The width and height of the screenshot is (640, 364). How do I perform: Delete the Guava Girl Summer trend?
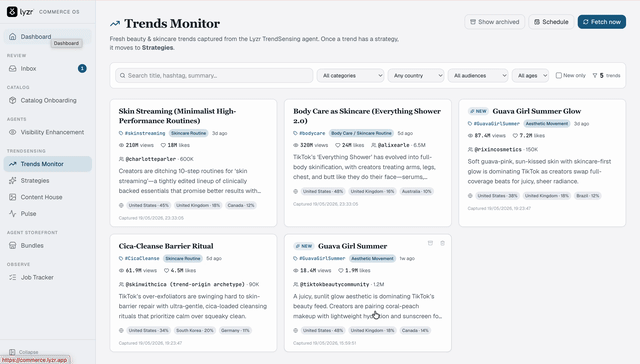(x=442, y=243)
